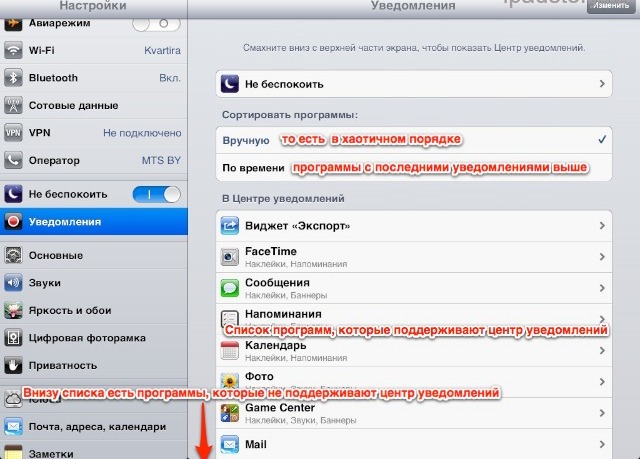Screen dimensions: 640x459
Task: Open Bluetooth settings in sidebar
Action: pyautogui.click(x=94, y=78)
